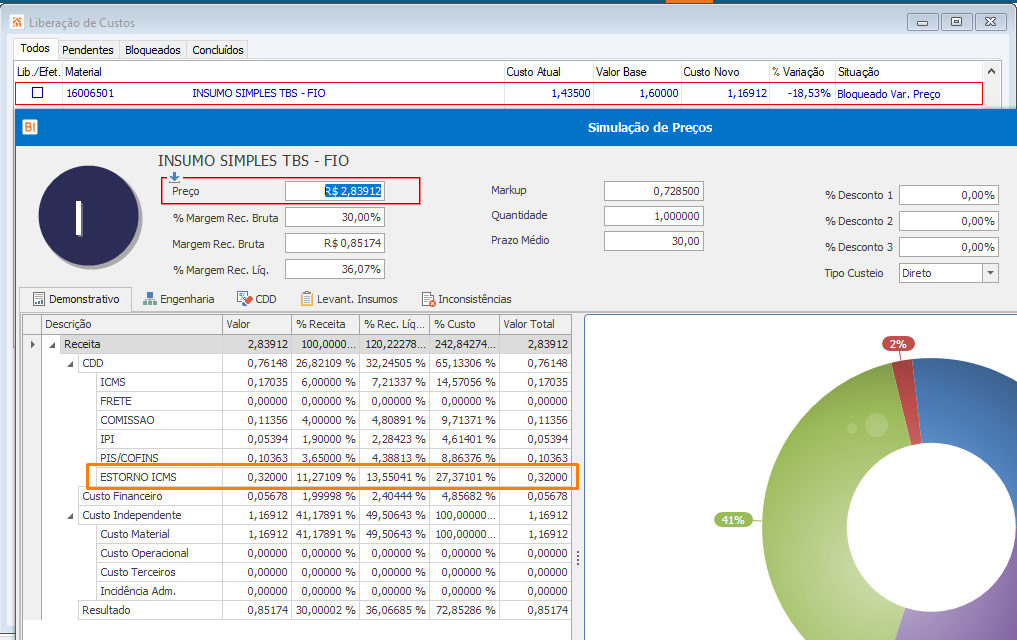Click 'INSUMO SIMPLES TBS - FIO' in material row
This screenshot has width=1017, height=640.
click(x=259, y=93)
